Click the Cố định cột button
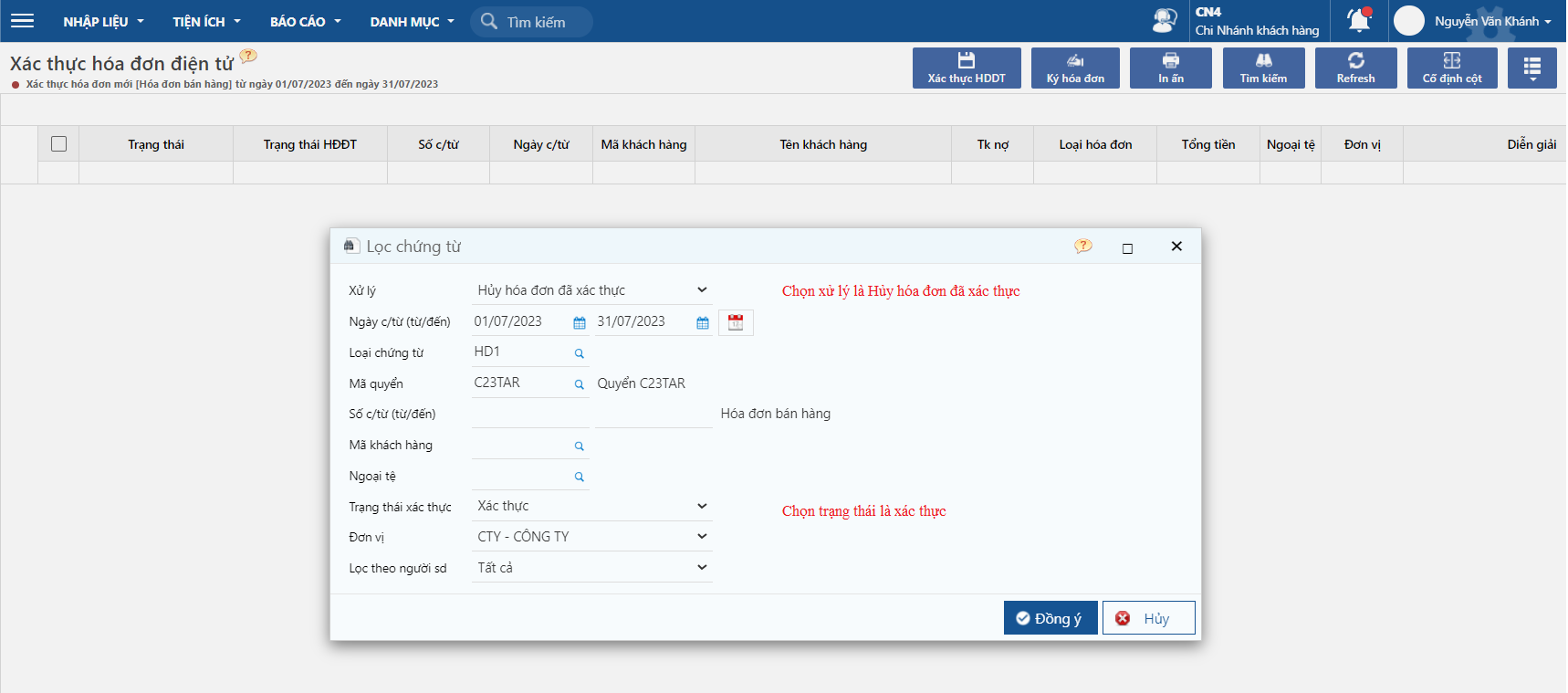 [x=1451, y=68]
